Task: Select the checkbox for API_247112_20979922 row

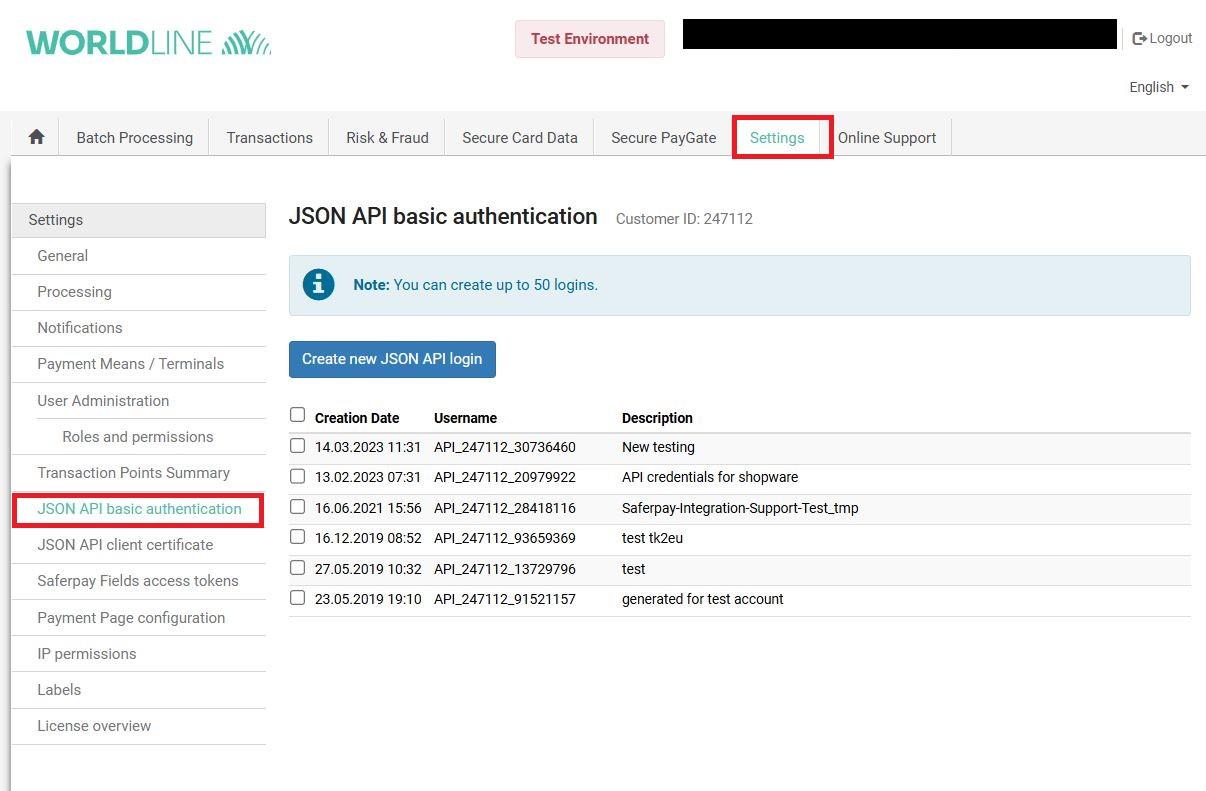Action: 297,476
